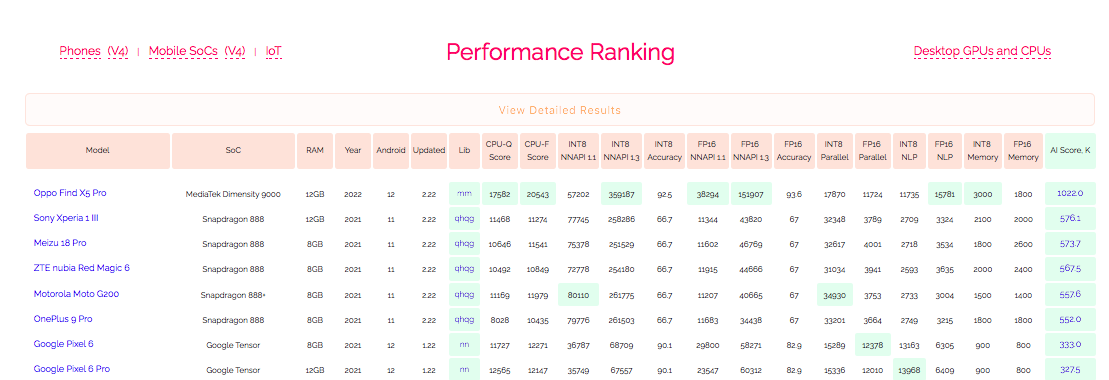Open Desktop GPUs and CPUs ranking
This screenshot has width=1109, height=380.
pyautogui.click(x=982, y=51)
